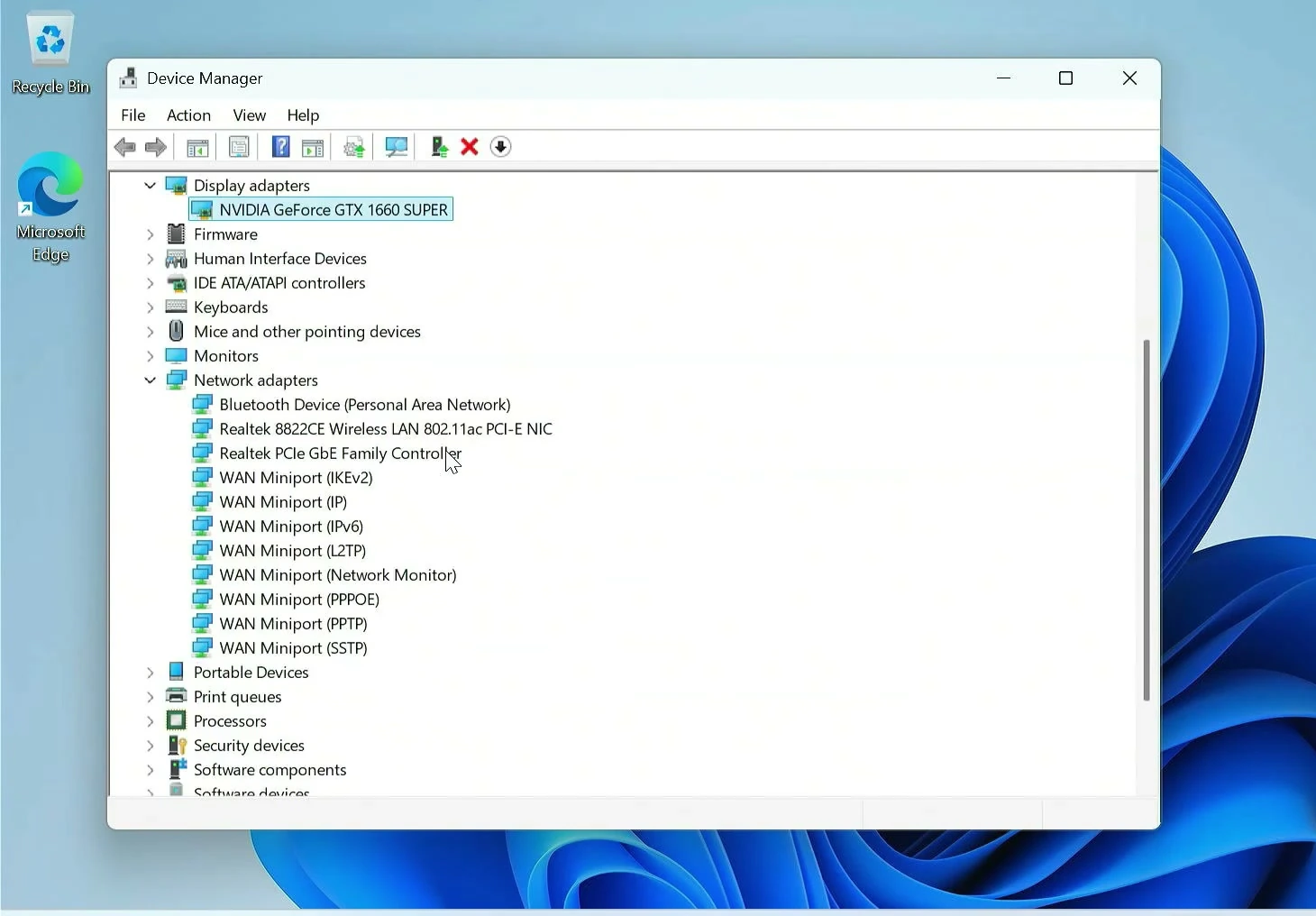Select IDE ATA/ATAPI controllers label
The width and height of the screenshot is (1316, 916).
279,283
